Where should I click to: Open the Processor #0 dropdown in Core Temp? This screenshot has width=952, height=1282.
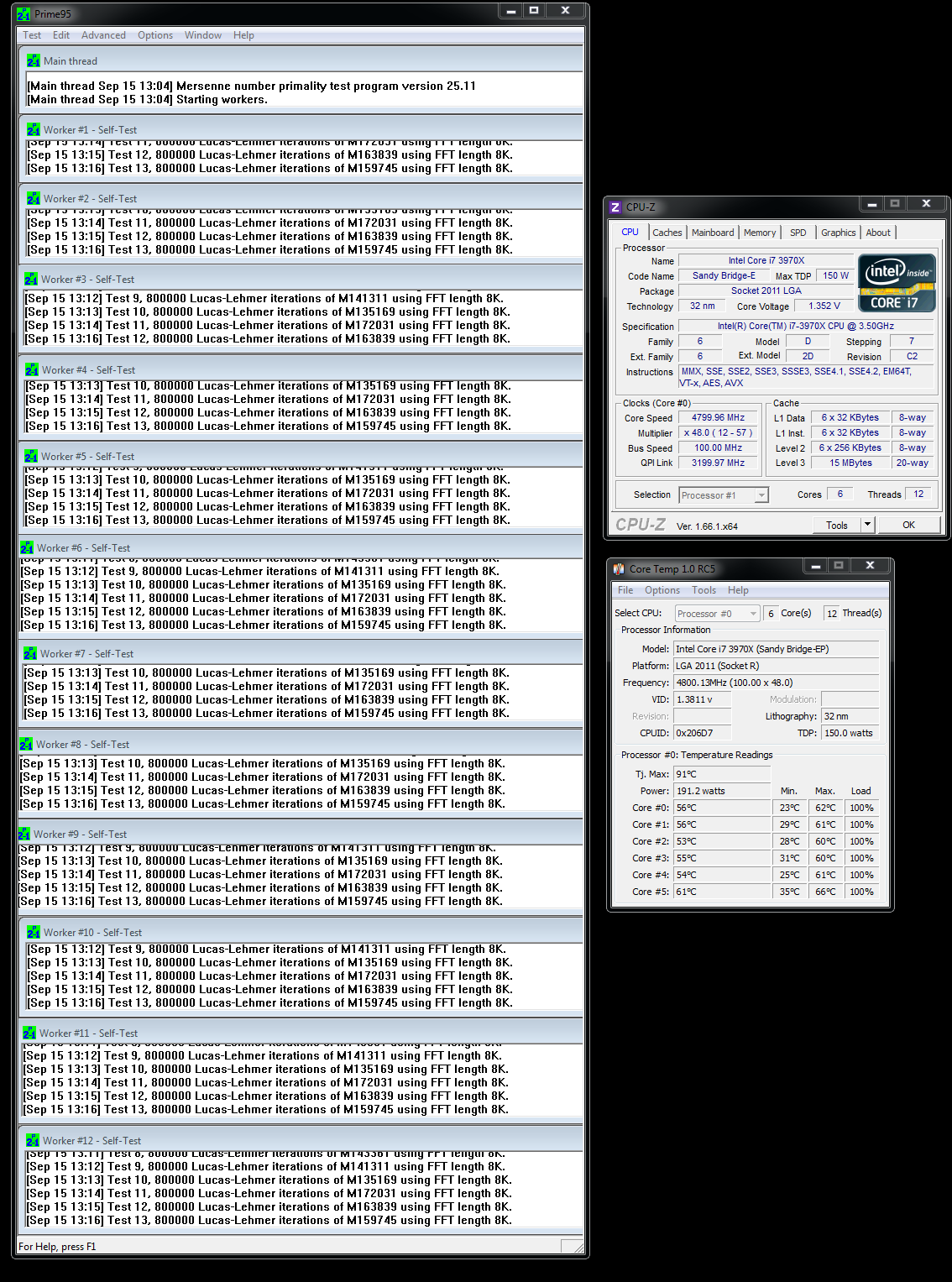point(718,614)
